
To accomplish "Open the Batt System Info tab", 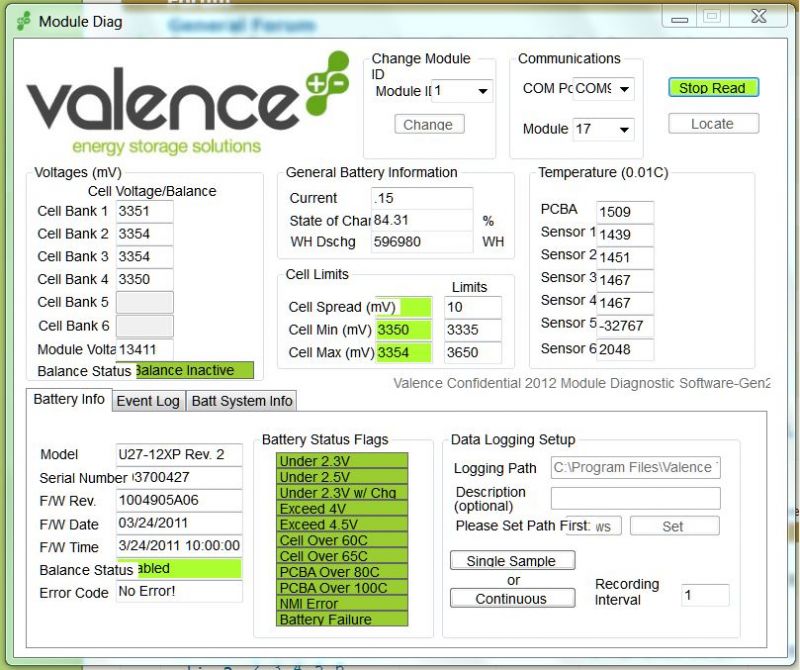I will tap(242, 401).
